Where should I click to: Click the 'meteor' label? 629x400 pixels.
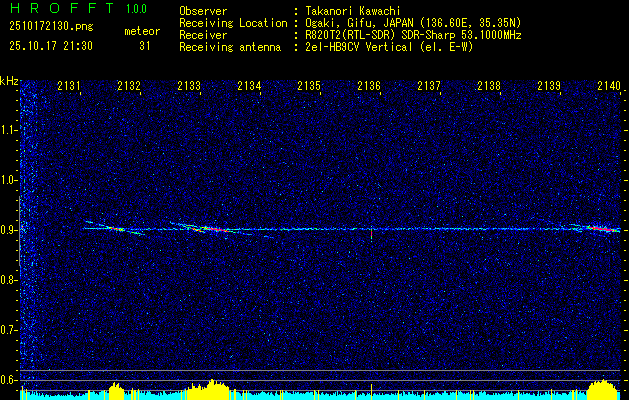[x=142, y=31]
